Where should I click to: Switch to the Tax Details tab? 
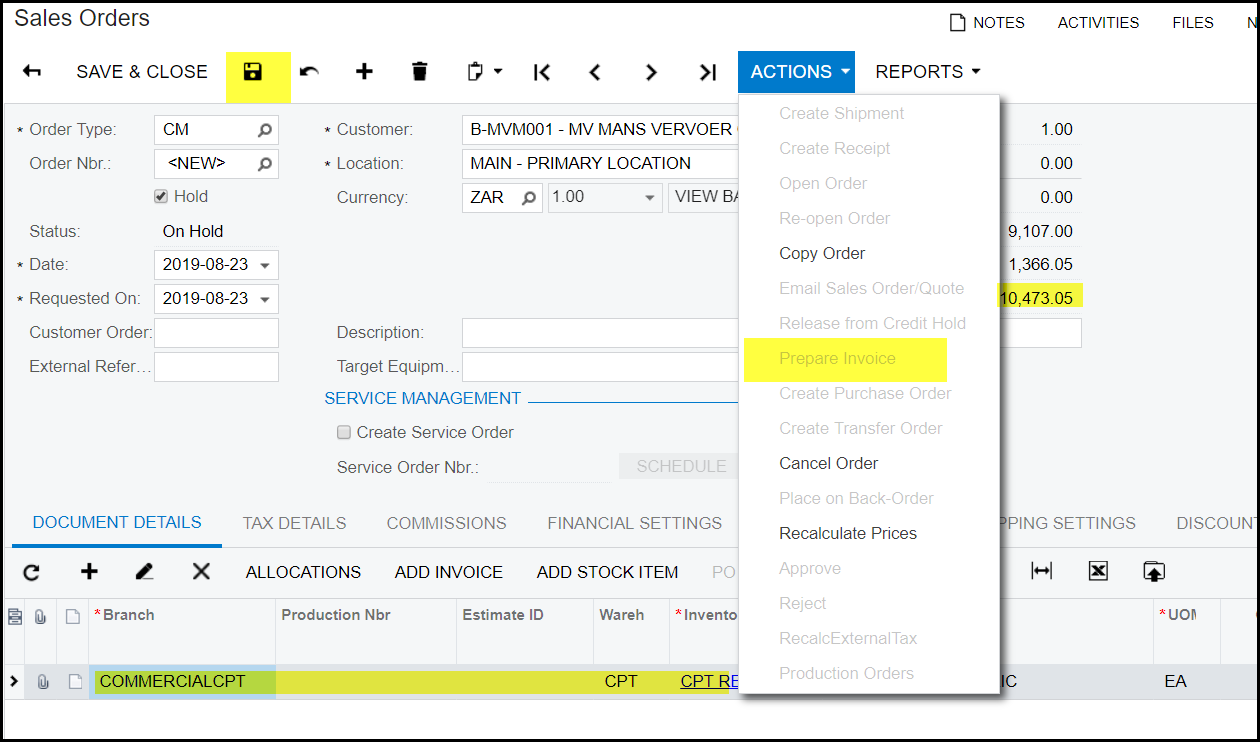pyautogui.click(x=294, y=523)
